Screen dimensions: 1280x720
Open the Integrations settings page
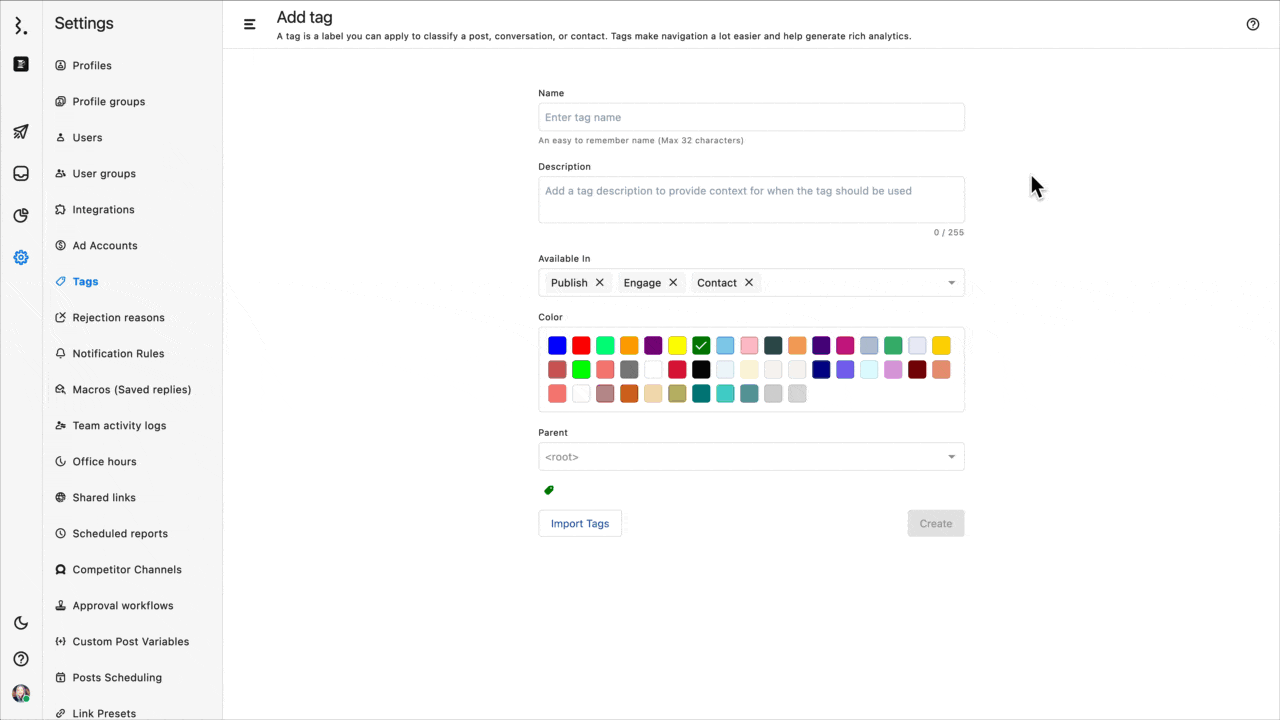(x=104, y=209)
